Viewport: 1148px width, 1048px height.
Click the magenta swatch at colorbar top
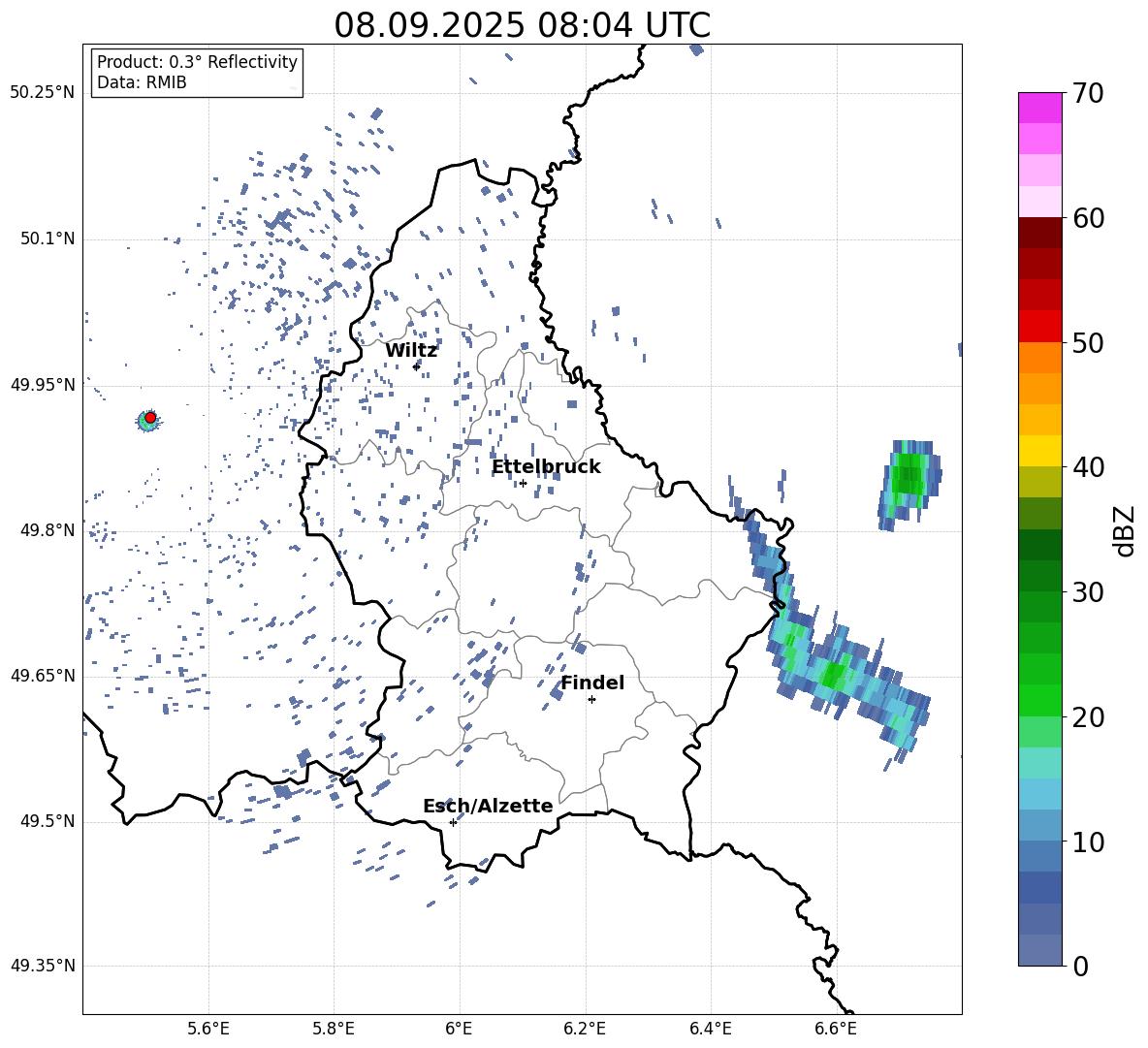coord(1039,108)
